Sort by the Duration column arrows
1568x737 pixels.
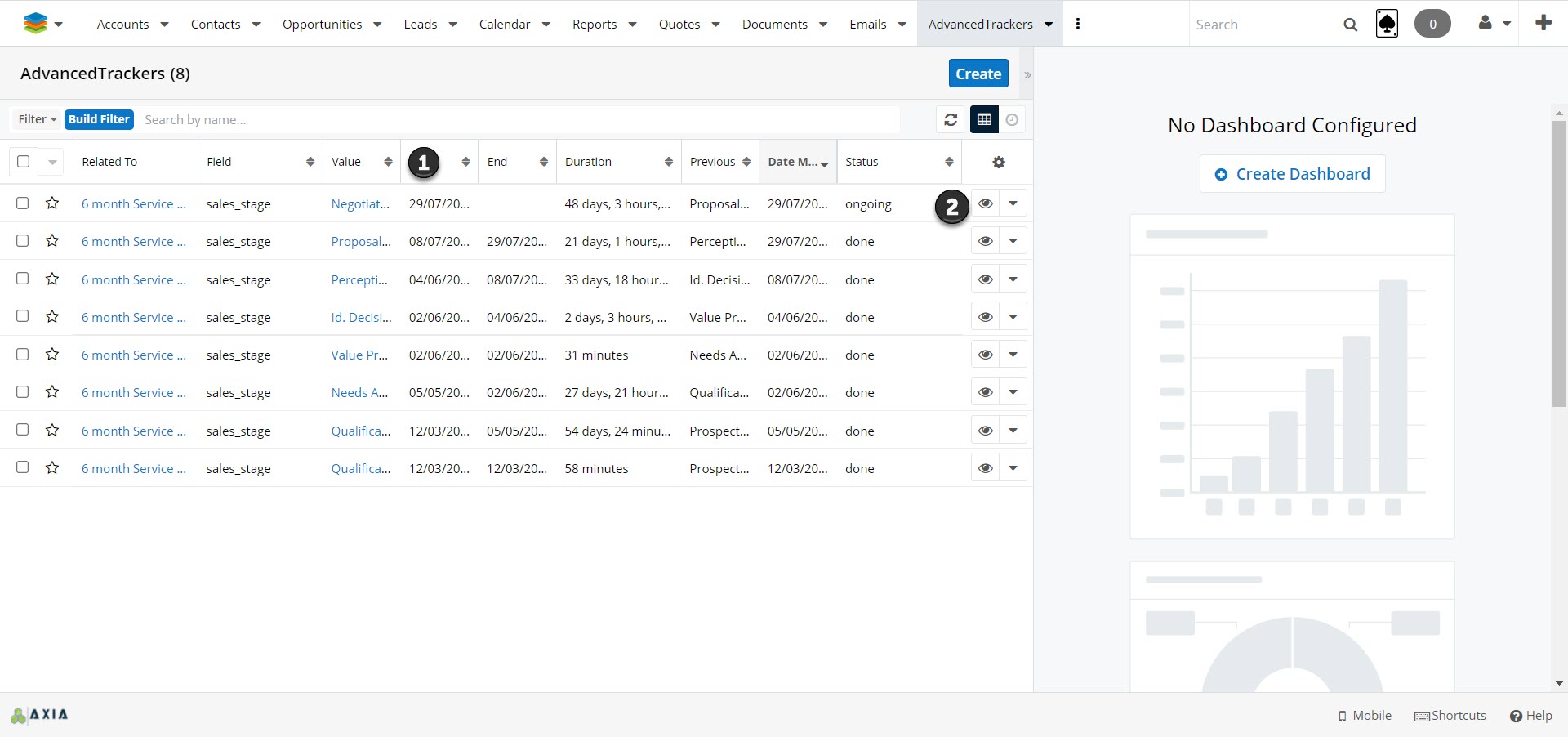(x=668, y=162)
